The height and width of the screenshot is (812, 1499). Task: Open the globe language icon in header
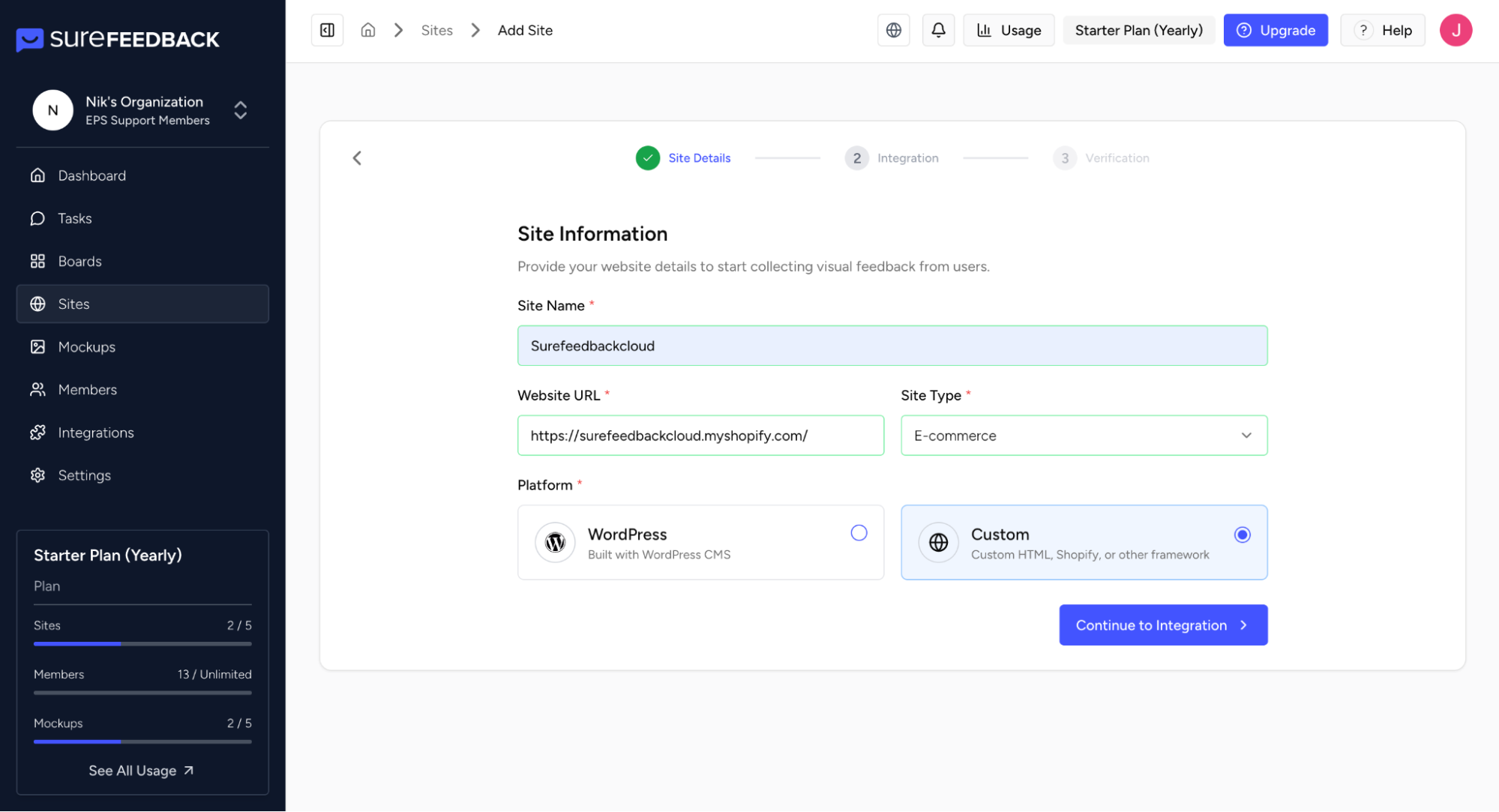893,30
